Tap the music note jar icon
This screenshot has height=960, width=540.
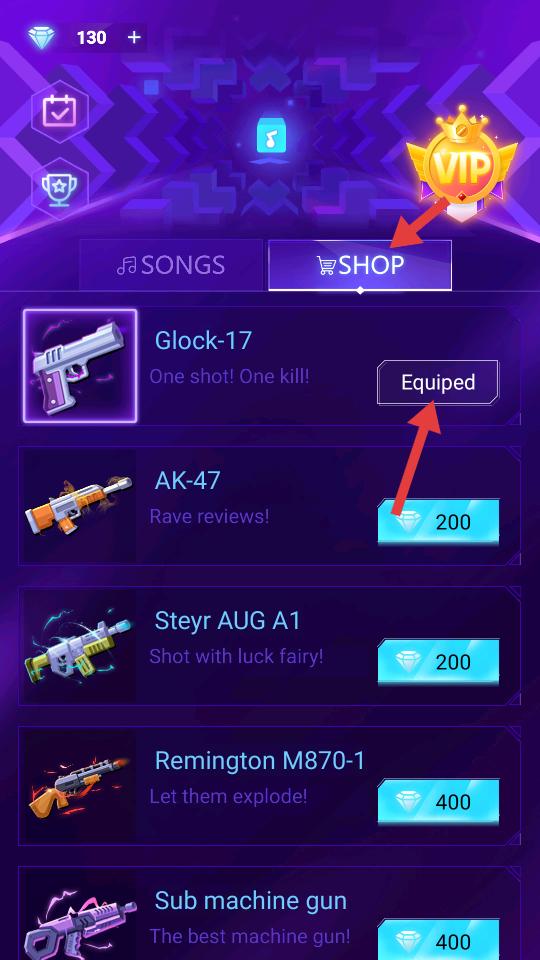coord(270,138)
